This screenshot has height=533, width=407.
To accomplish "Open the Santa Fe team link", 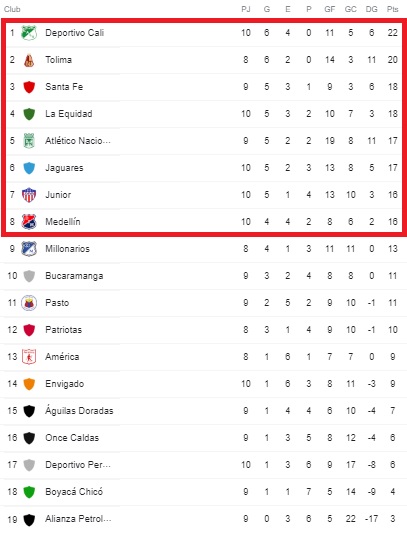I will [64, 87].
